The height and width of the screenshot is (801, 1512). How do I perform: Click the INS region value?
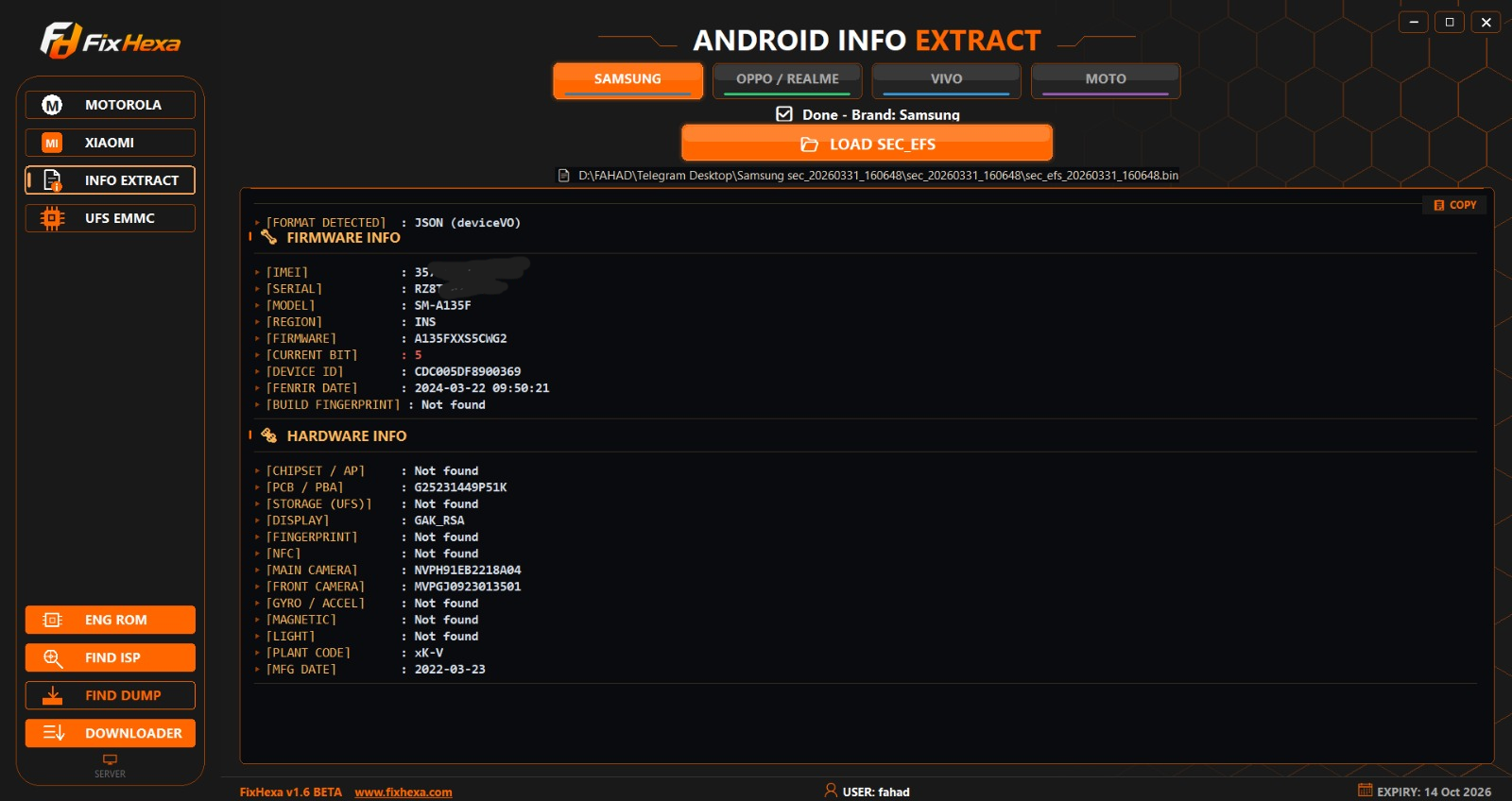tap(425, 322)
